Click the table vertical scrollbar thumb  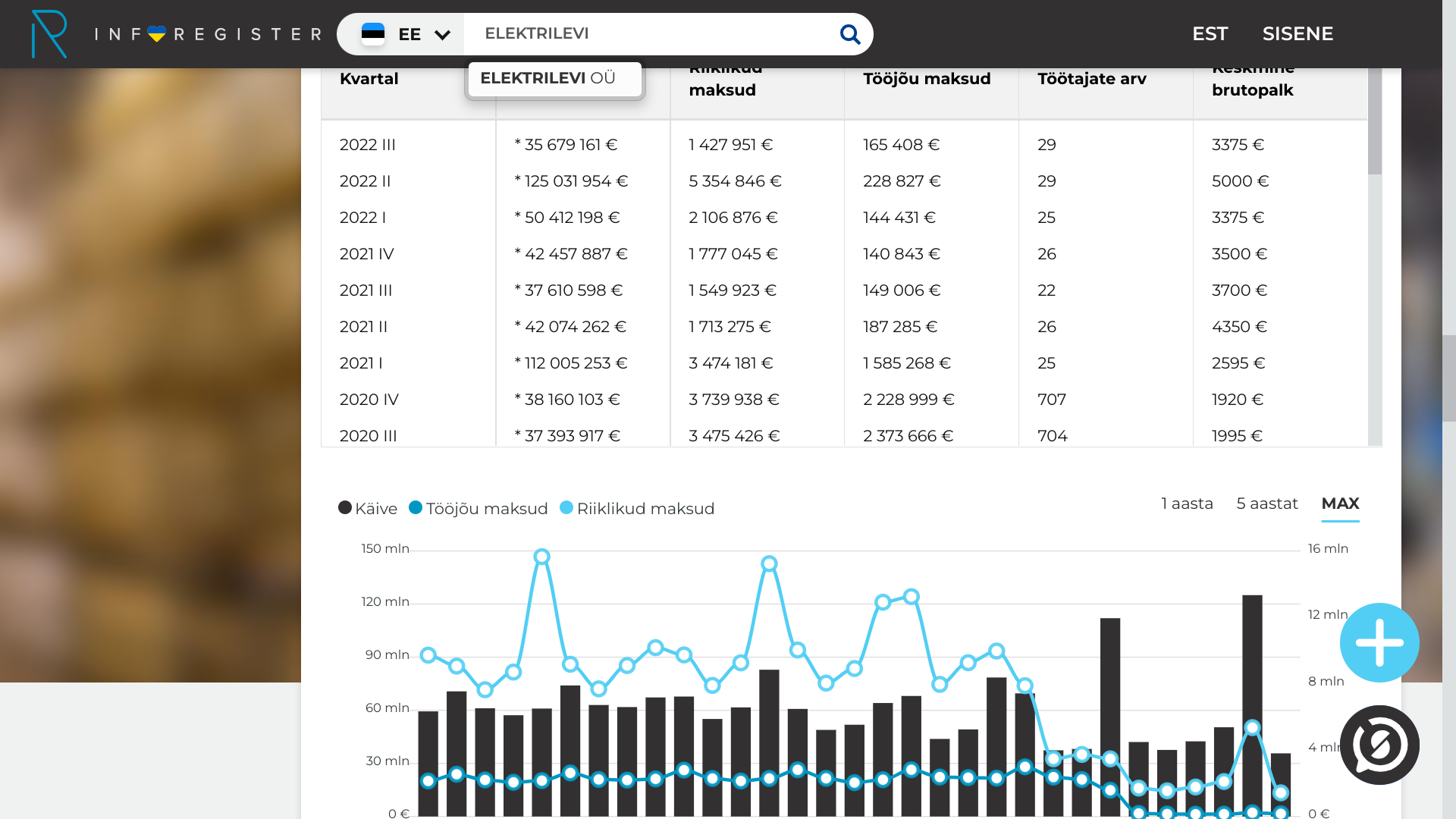(x=1375, y=121)
